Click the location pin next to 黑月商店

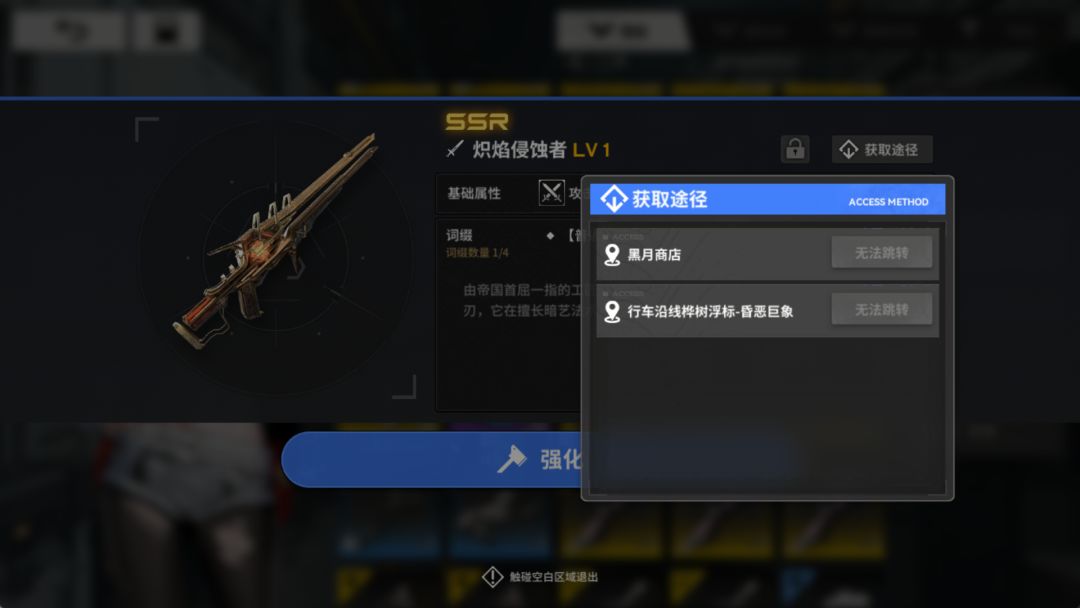coord(612,255)
